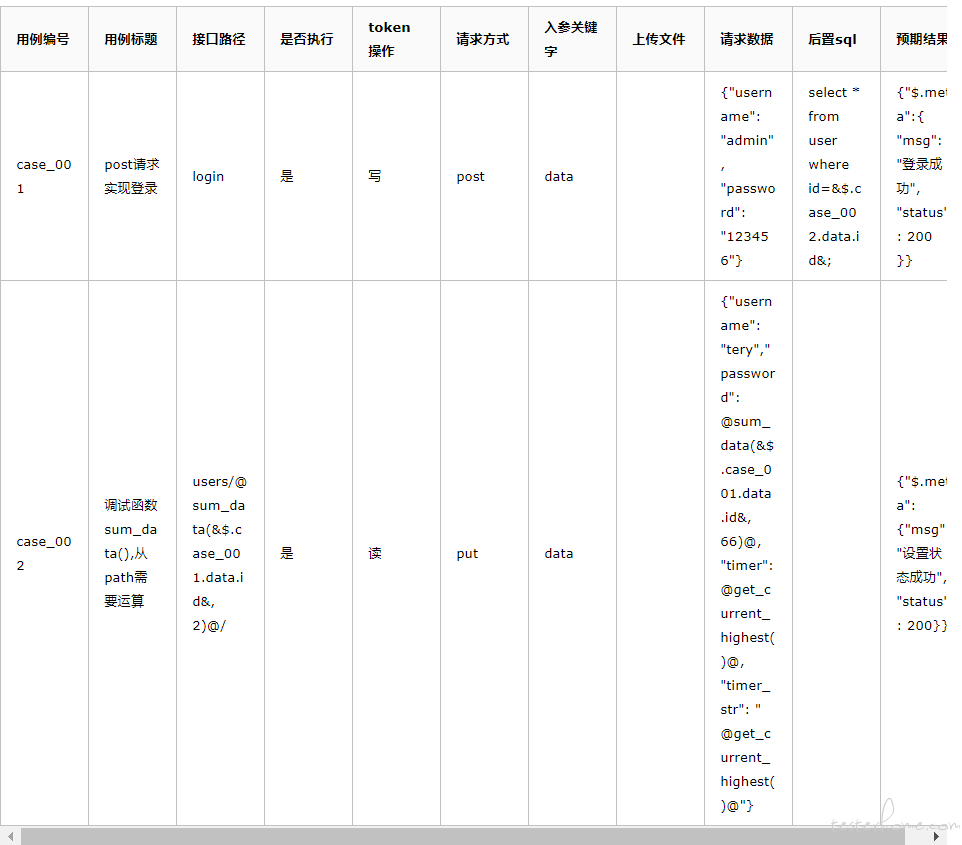The width and height of the screenshot is (962, 845).
Task: Click the users/@sum_data path cell
Action: 220,554
